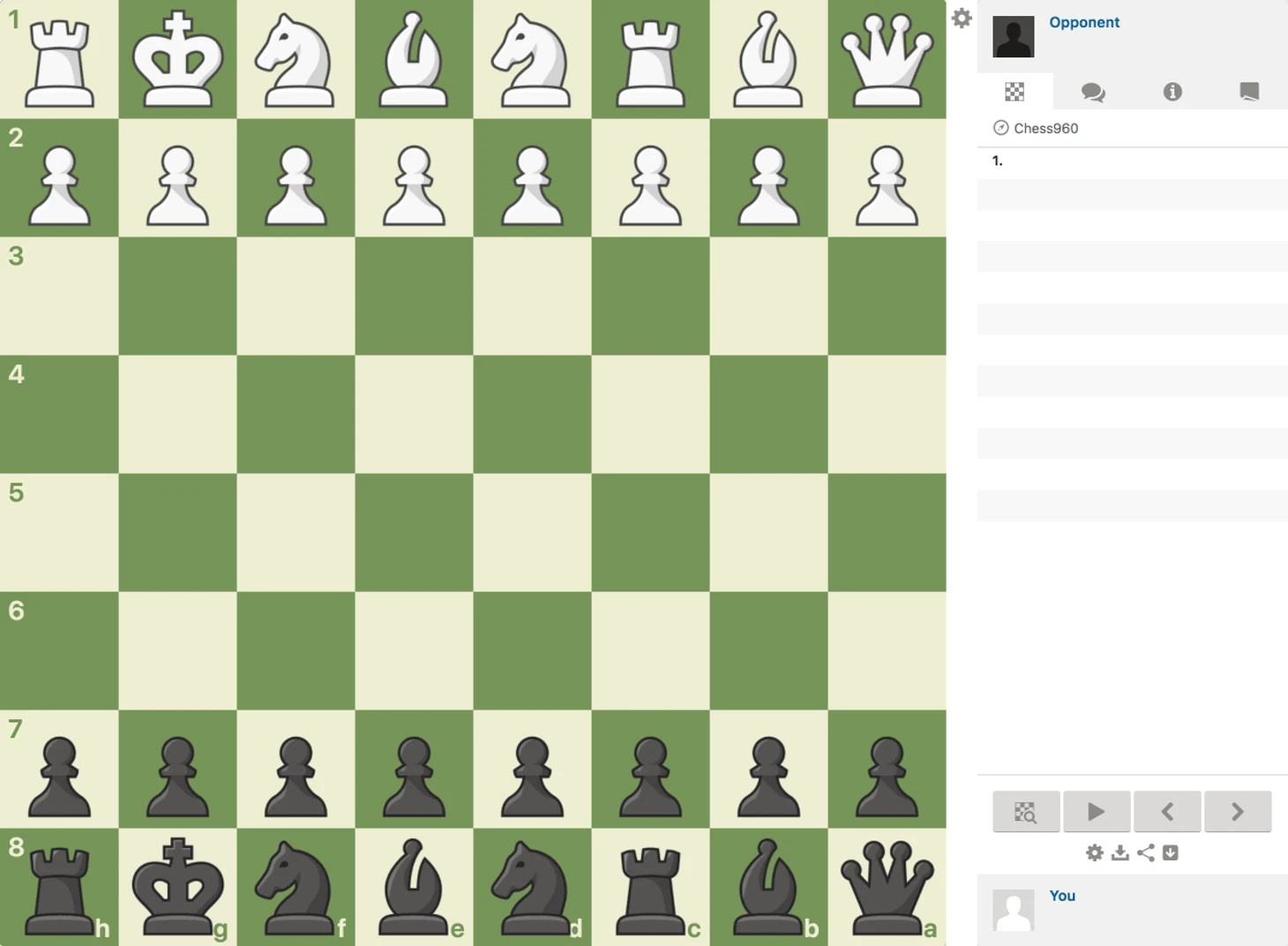The image size is (1288, 946).
Task: Click the Opponent avatar picture
Action: (x=1014, y=36)
